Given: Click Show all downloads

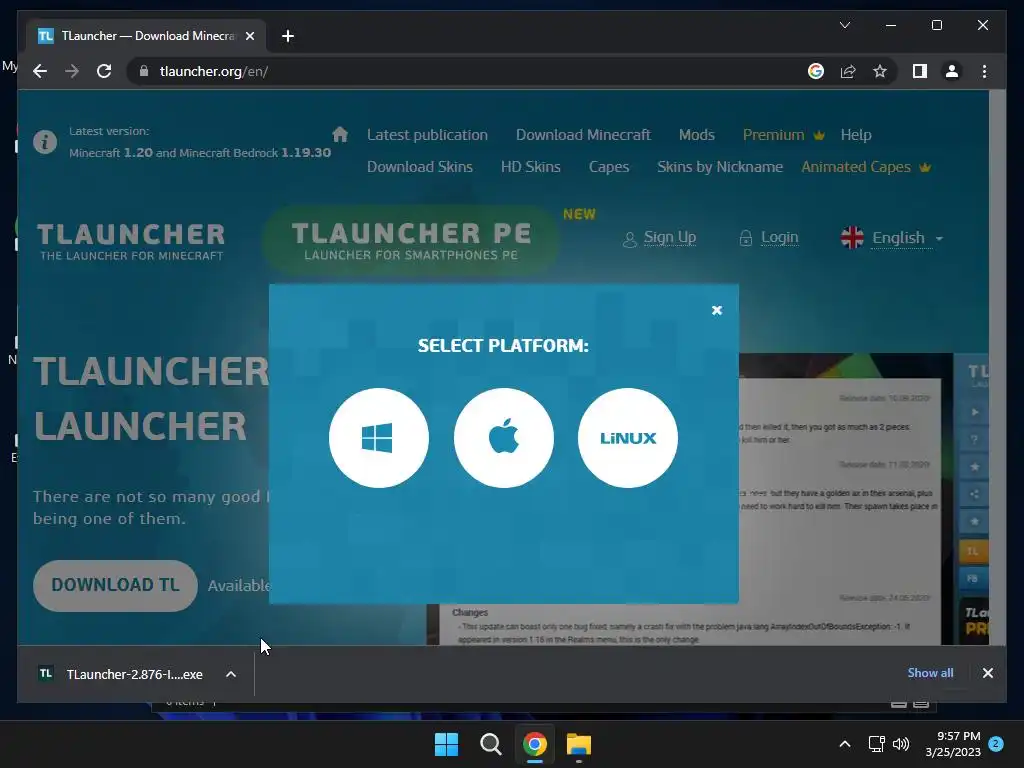Looking at the screenshot, I should pyautogui.click(x=930, y=673).
